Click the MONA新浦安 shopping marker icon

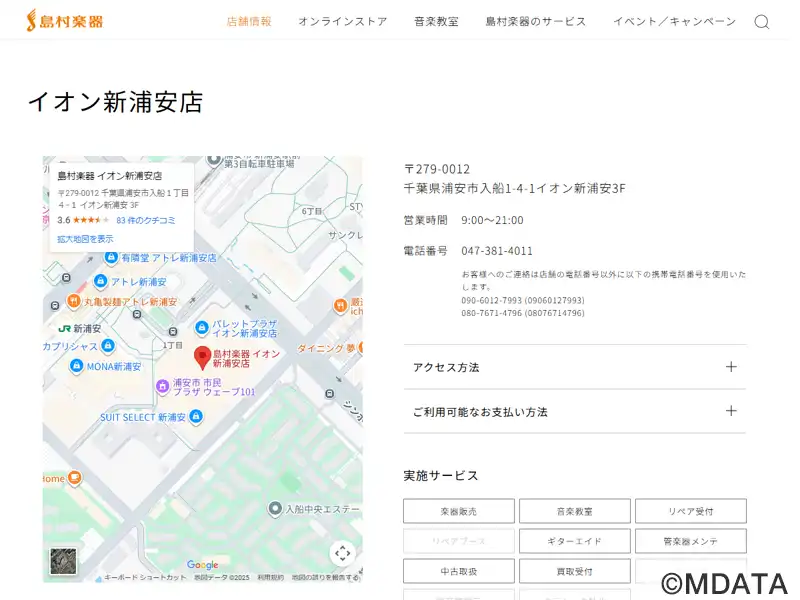pyautogui.click(x=75, y=366)
